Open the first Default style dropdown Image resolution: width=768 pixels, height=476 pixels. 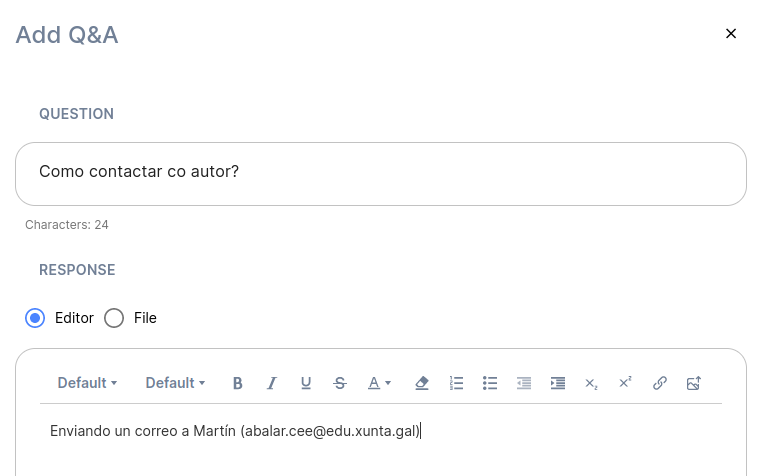click(x=87, y=383)
